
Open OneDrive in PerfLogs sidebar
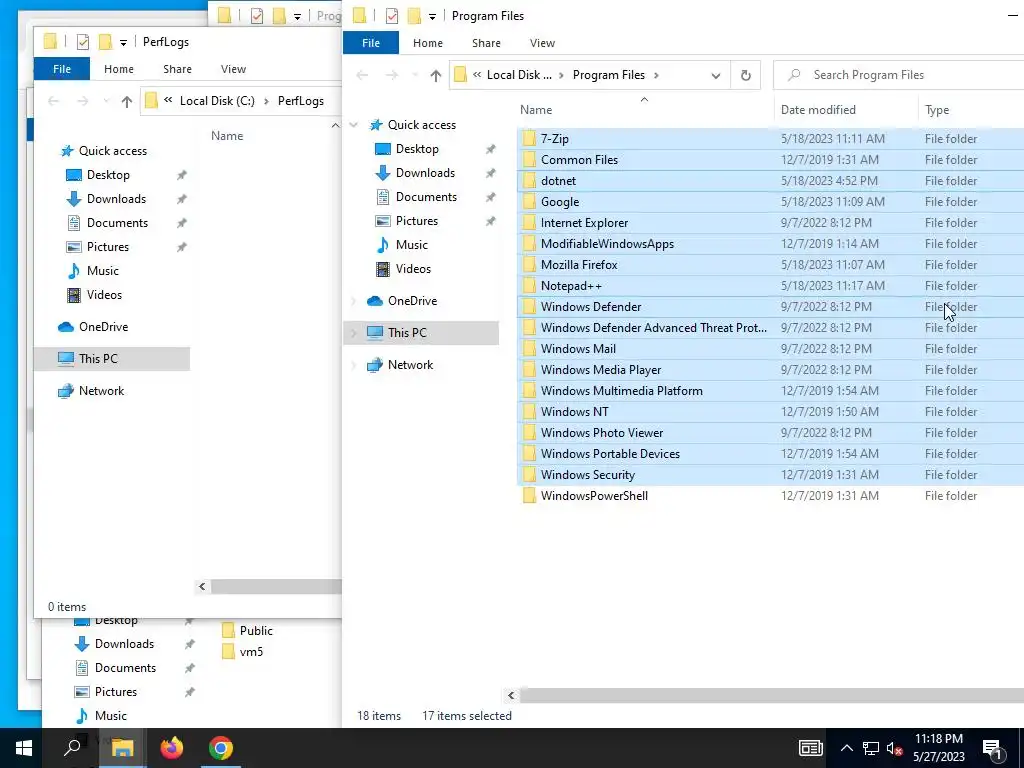pyautogui.click(x=103, y=327)
